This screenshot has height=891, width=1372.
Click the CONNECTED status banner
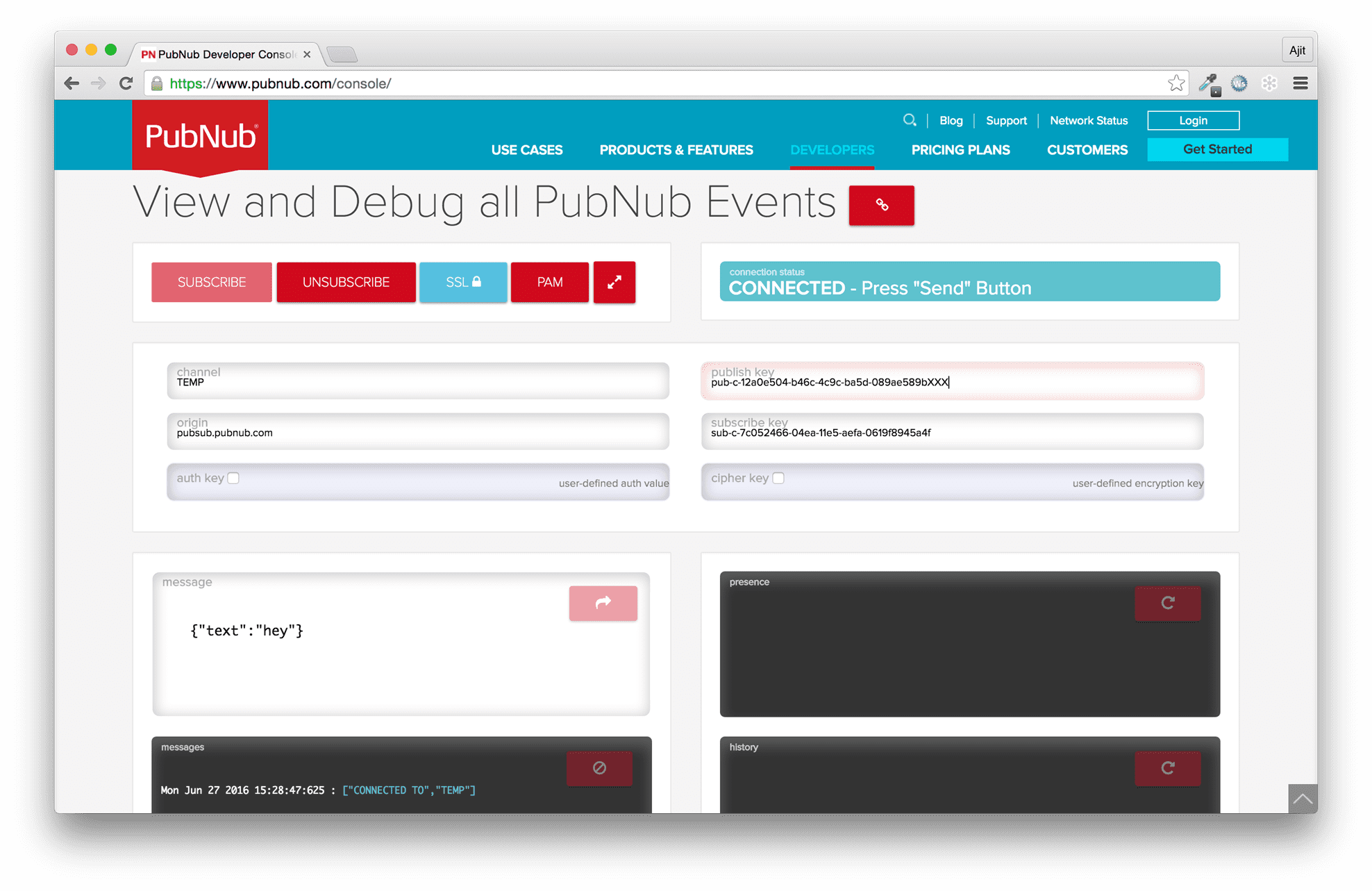(969, 281)
